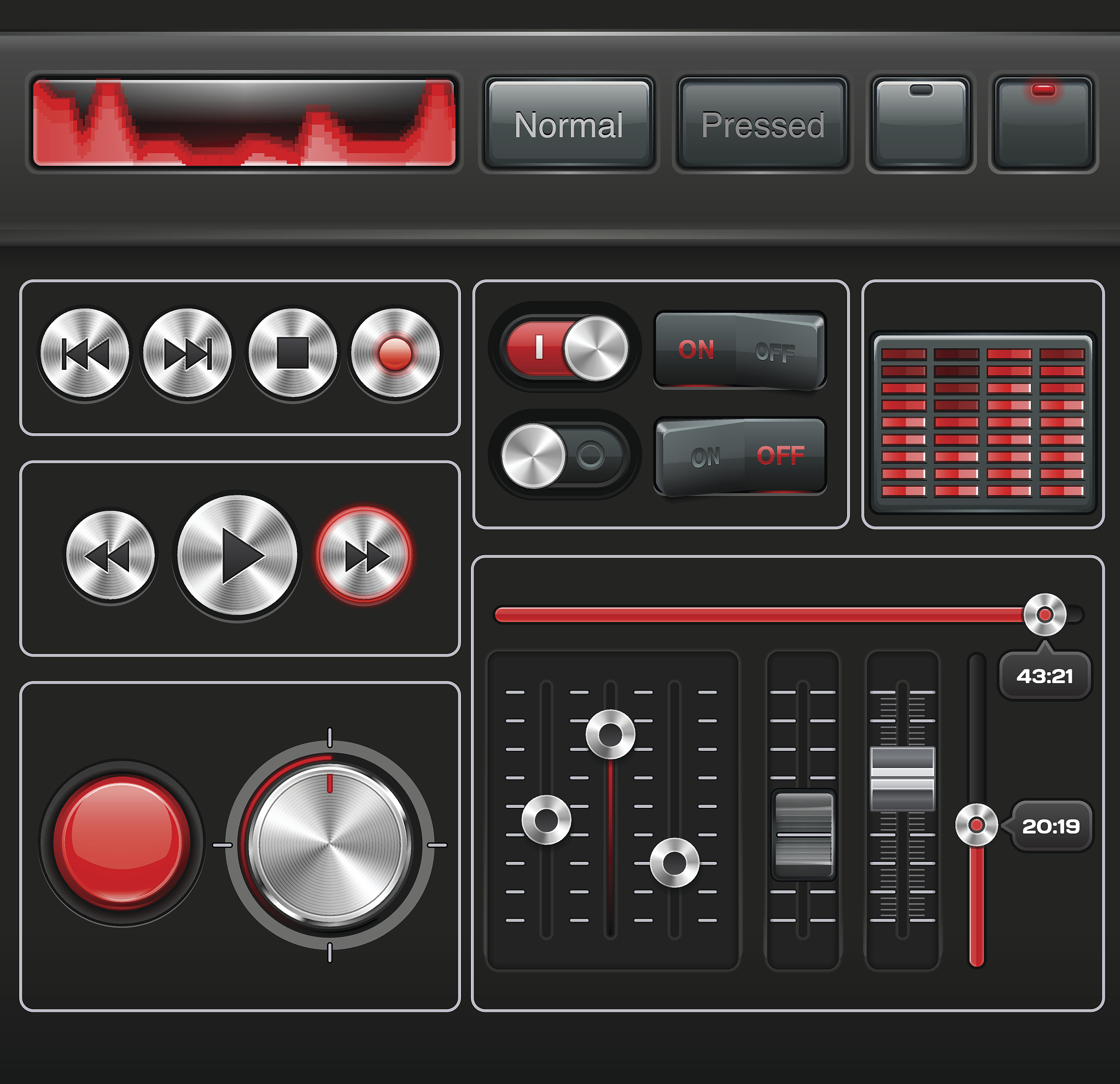Click the Rewind icon
Image resolution: width=1120 pixels, height=1084 pixels.
[110, 553]
